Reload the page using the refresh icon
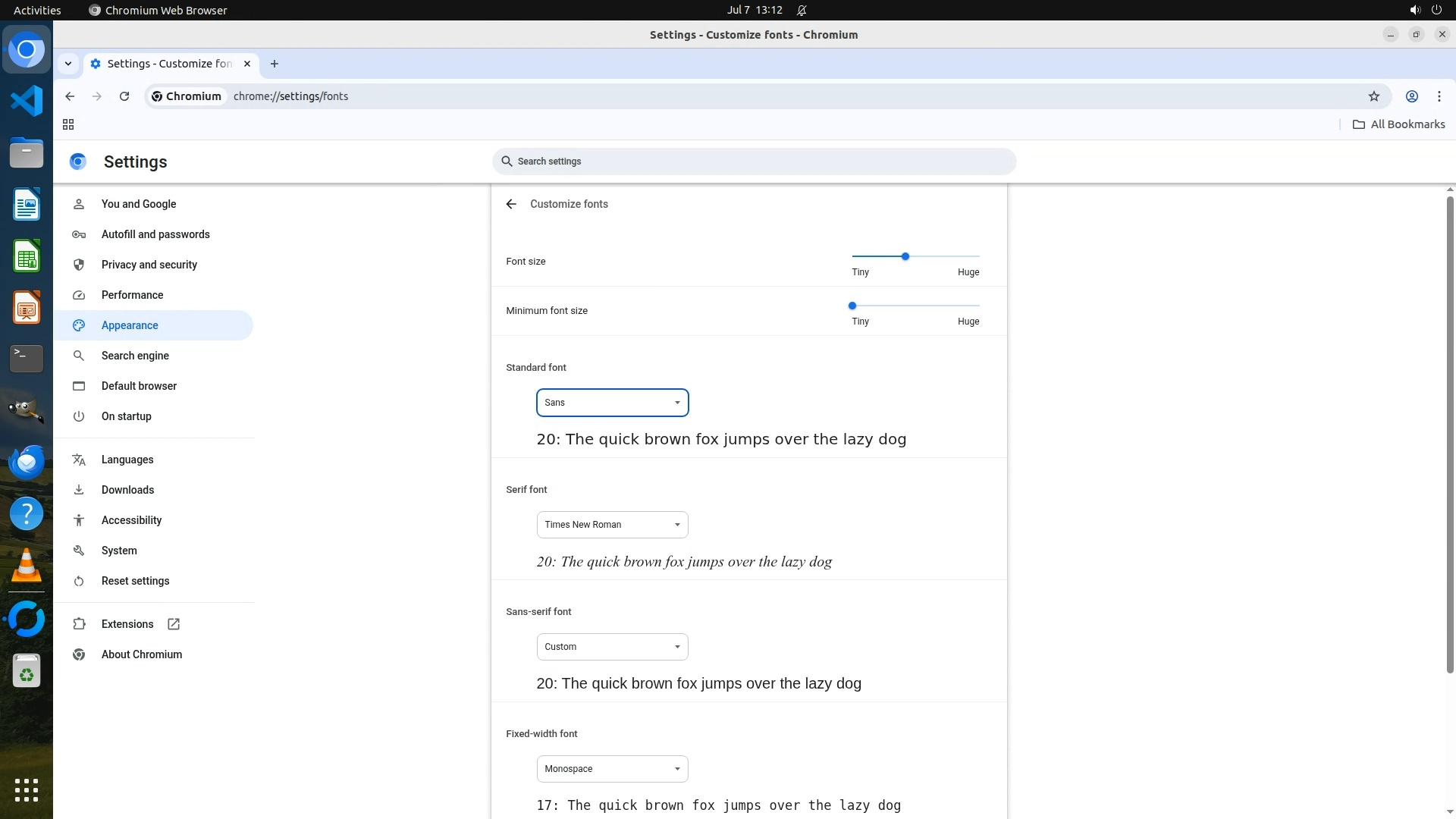Screen dimensions: 1456x819 click(x=124, y=96)
